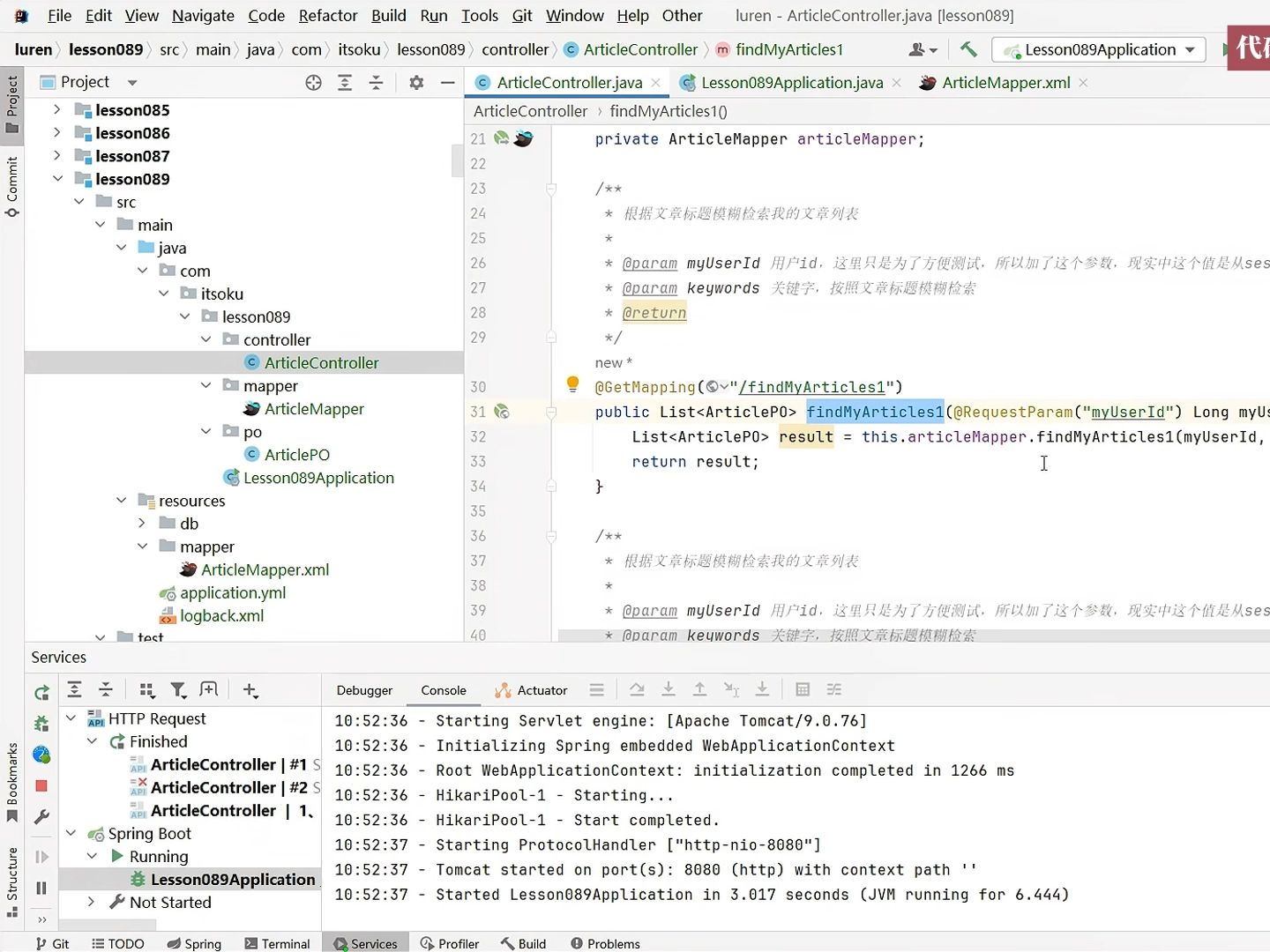Stop the running service
The image size is (1270, 952).
coord(41,785)
